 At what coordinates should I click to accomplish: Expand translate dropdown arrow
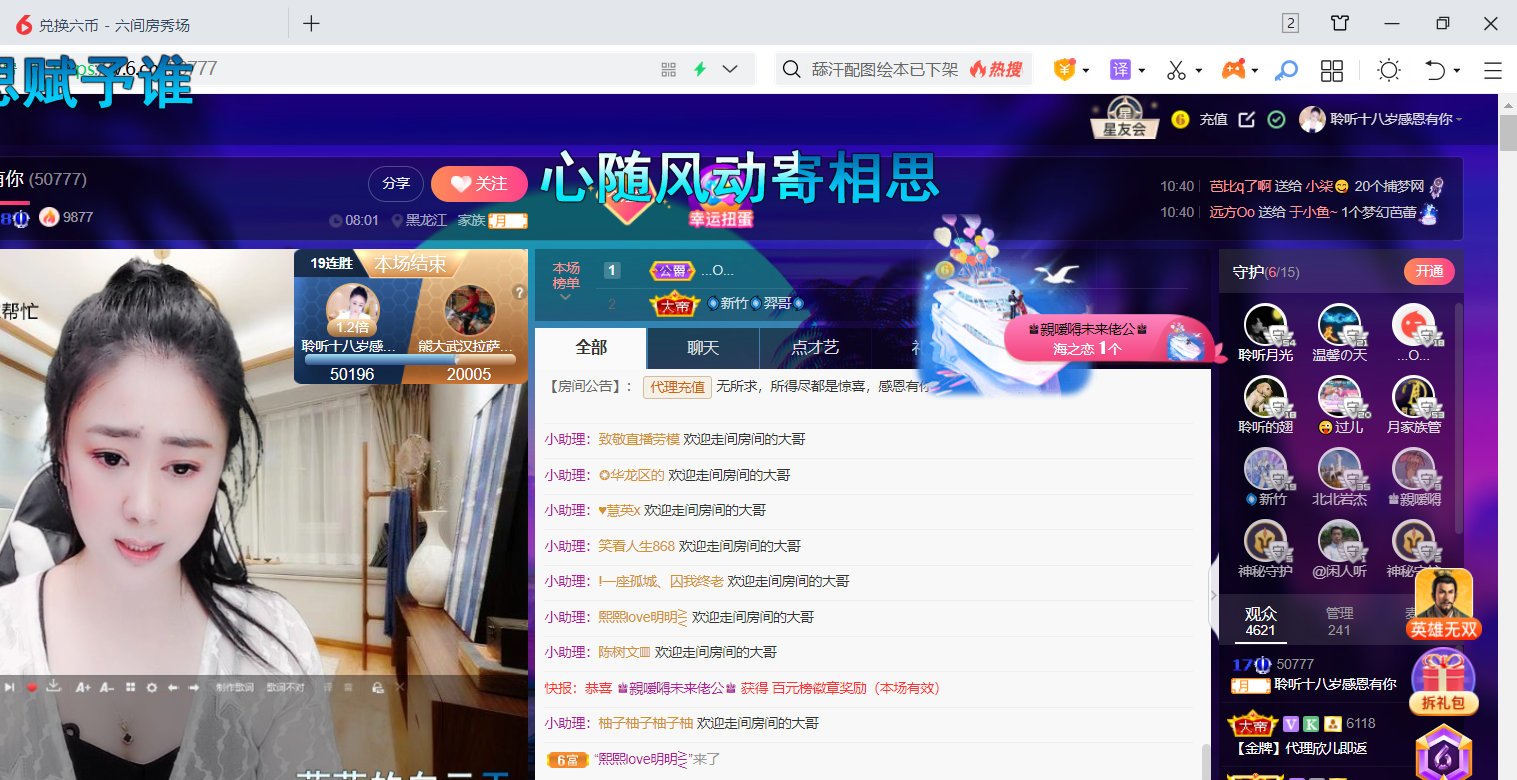click(x=1141, y=71)
